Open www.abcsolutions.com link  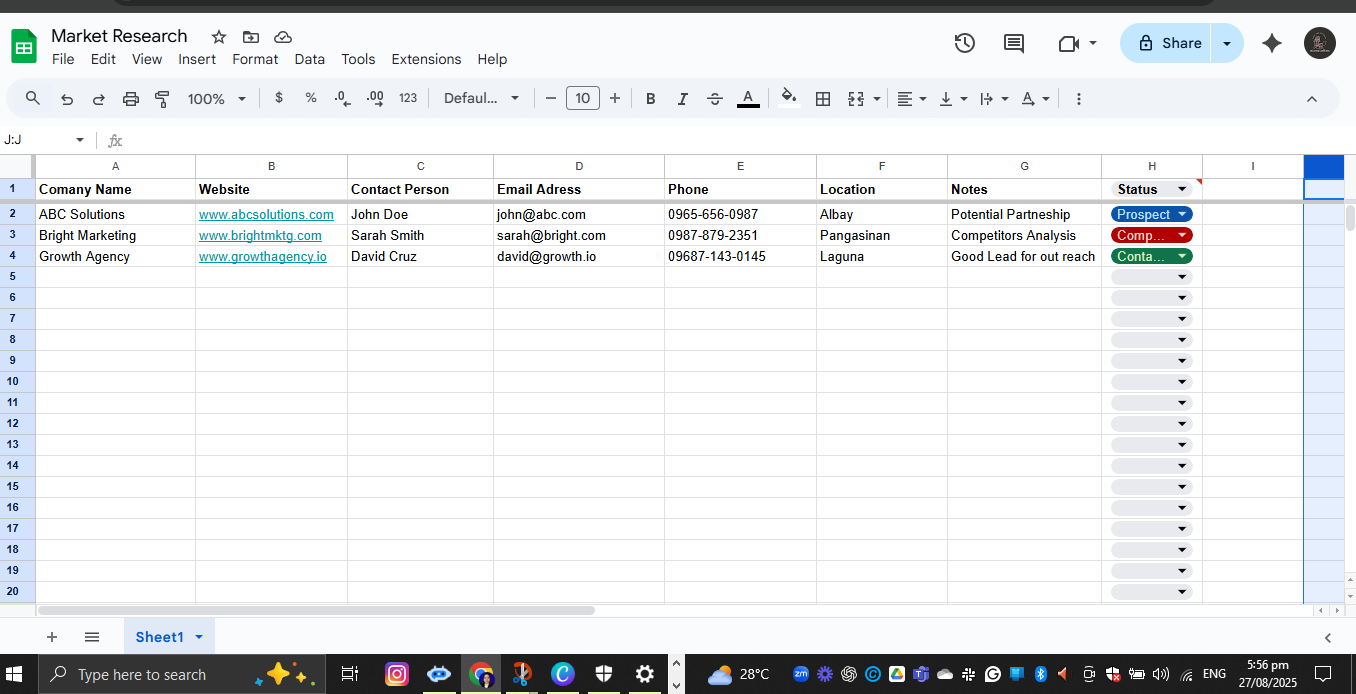click(266, 214)
